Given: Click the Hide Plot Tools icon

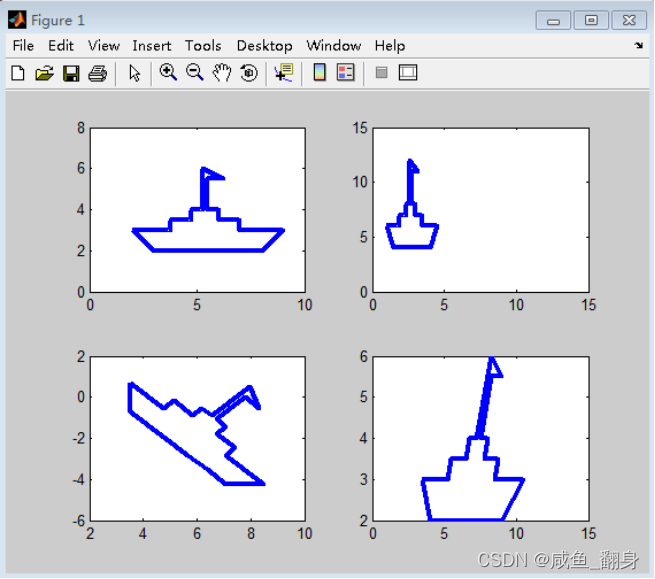Looking at the screenshot, I should (381, 73).
